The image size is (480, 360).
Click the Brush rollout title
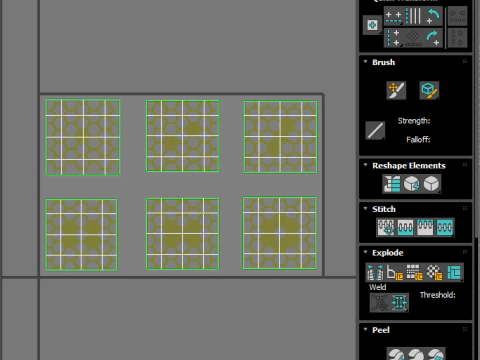(x=383, y=62)
